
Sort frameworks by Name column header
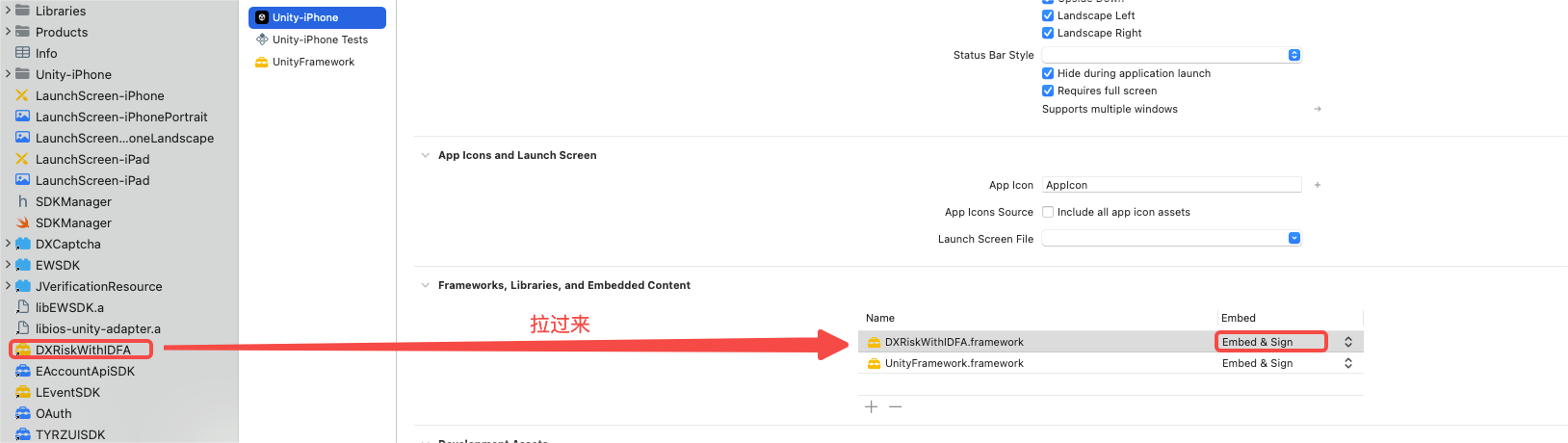click(880, 318)
